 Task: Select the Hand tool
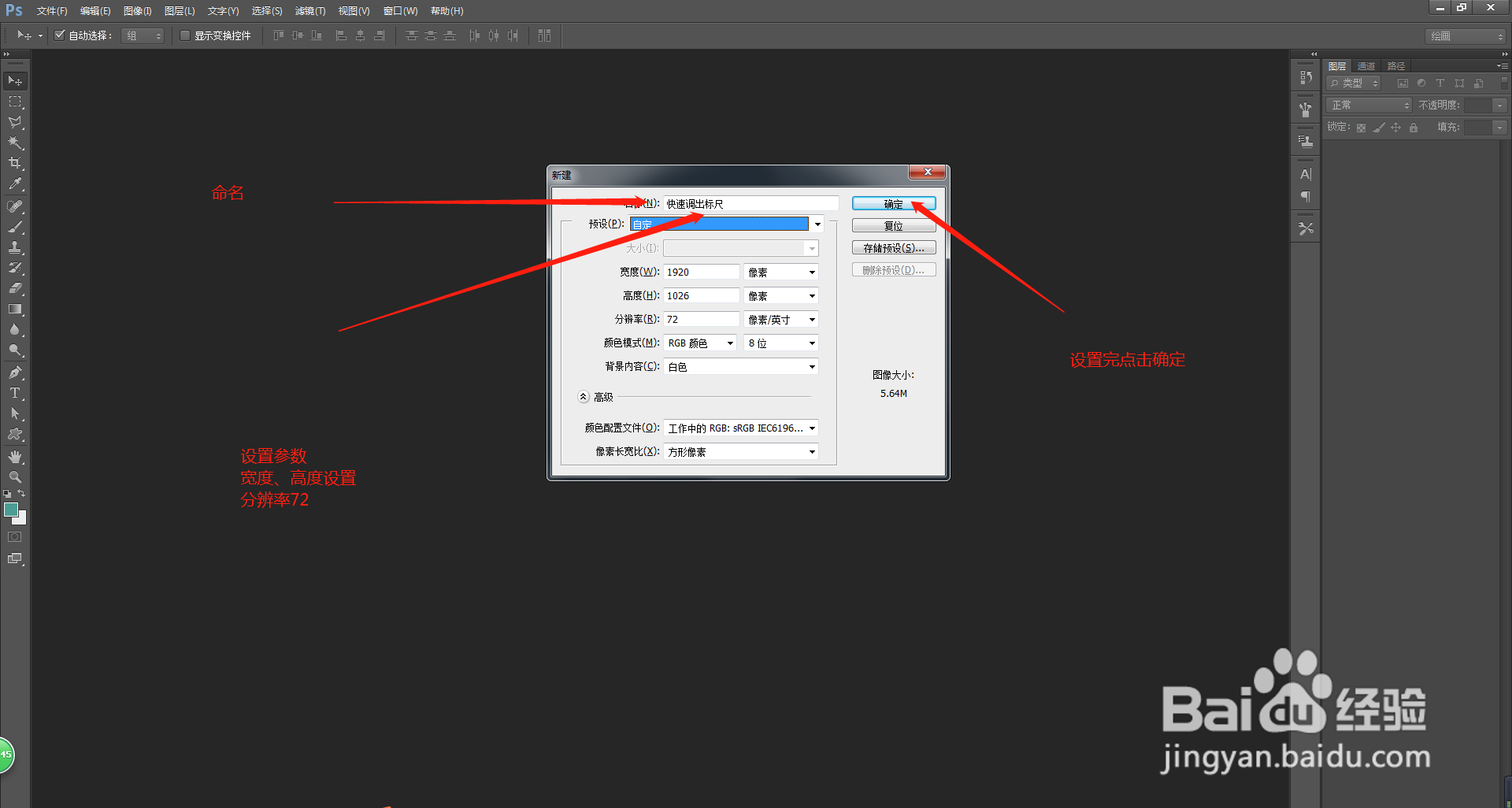pos(15,457)
